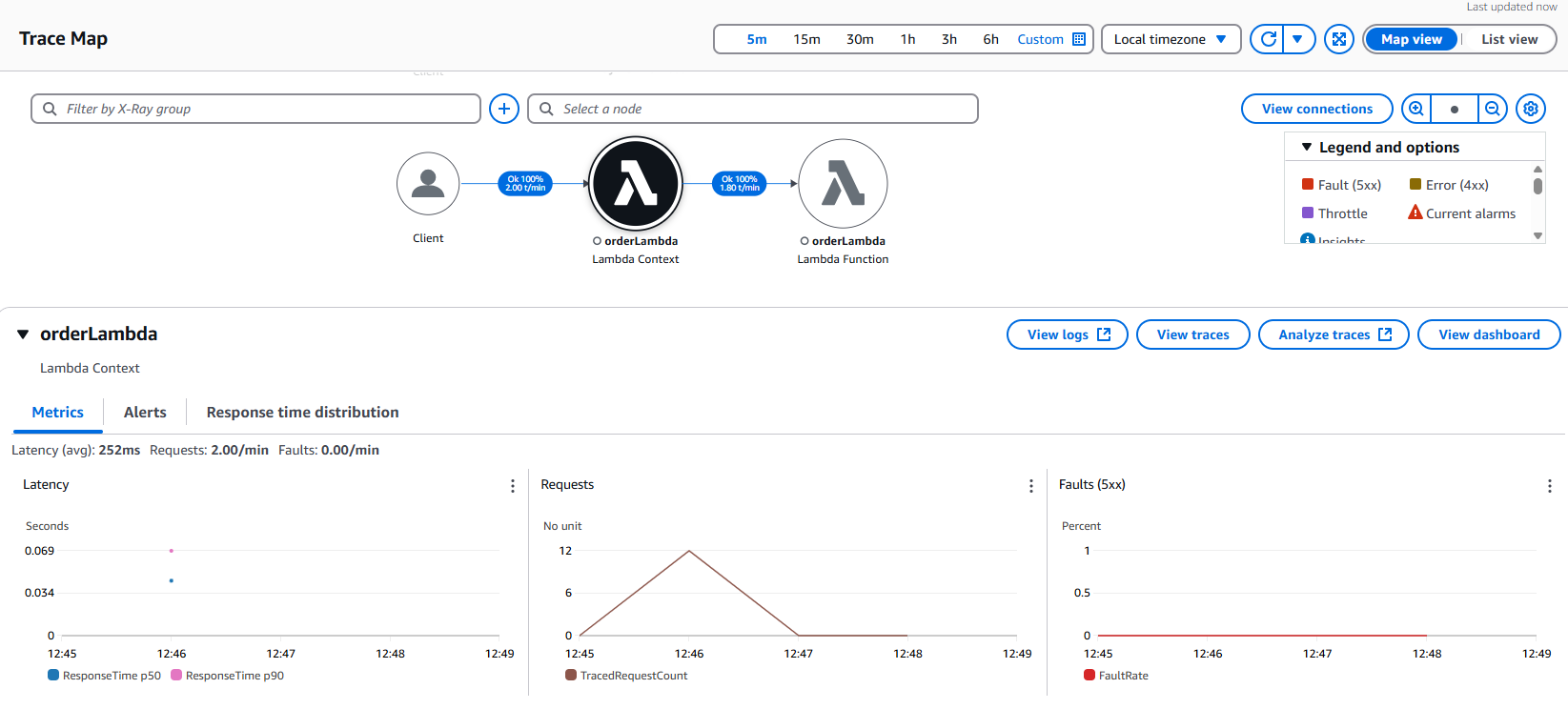
Task: Reset map zoom with the dot button
Action: click(1455, 109)
